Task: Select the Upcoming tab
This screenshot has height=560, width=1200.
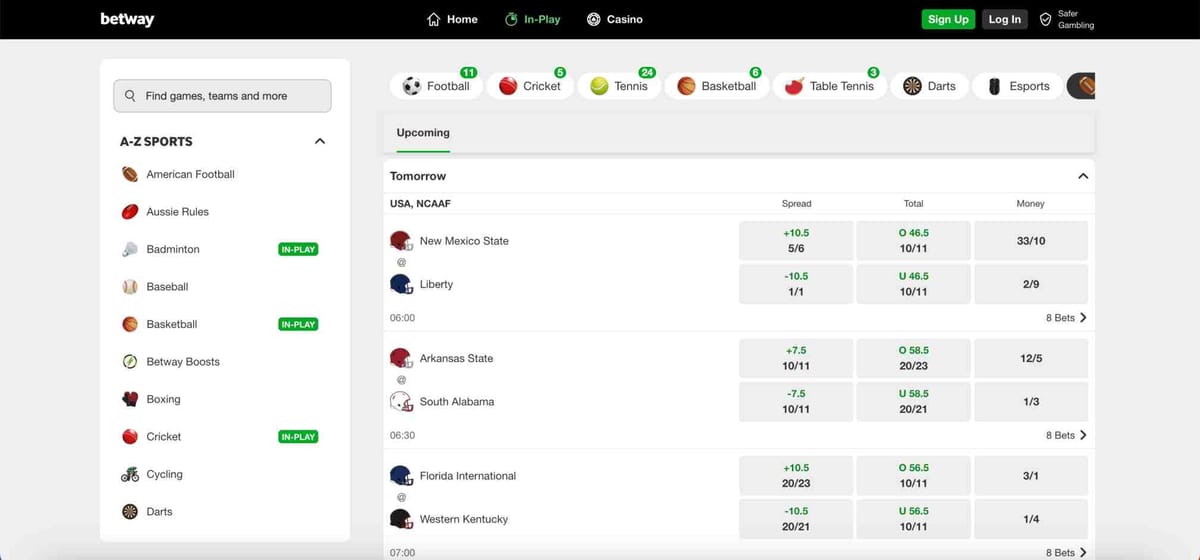Action: tap(423, 133)
